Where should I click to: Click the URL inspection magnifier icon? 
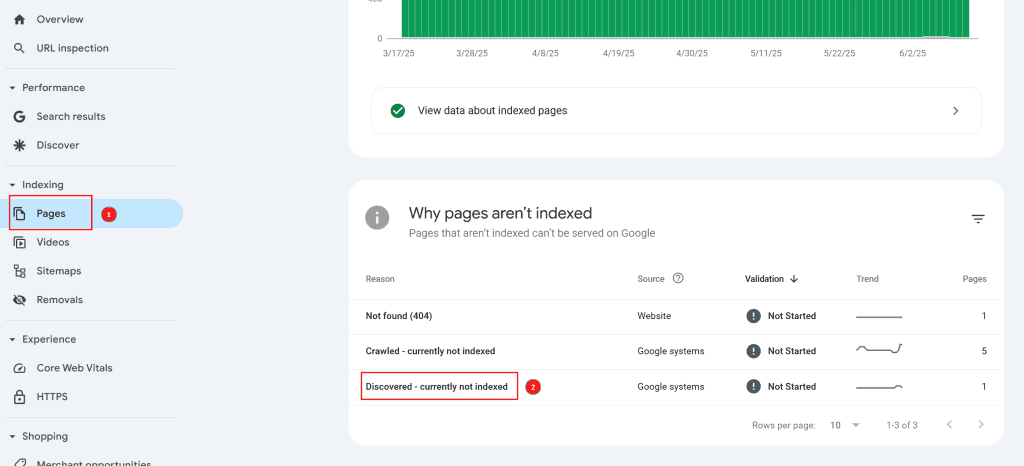20,48
